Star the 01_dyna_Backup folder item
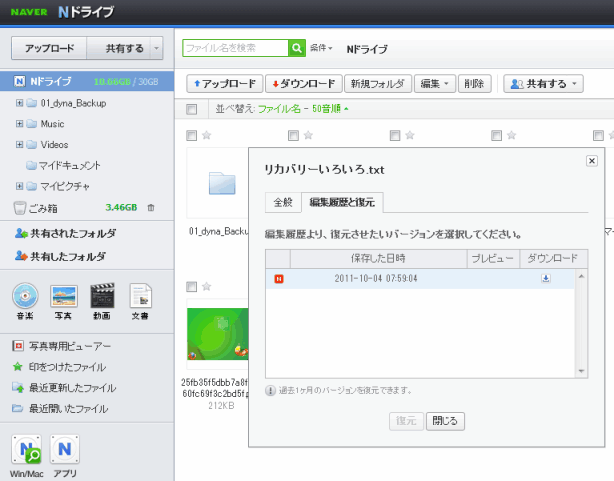This screenshot has width=614, height=481. [206, 136]
